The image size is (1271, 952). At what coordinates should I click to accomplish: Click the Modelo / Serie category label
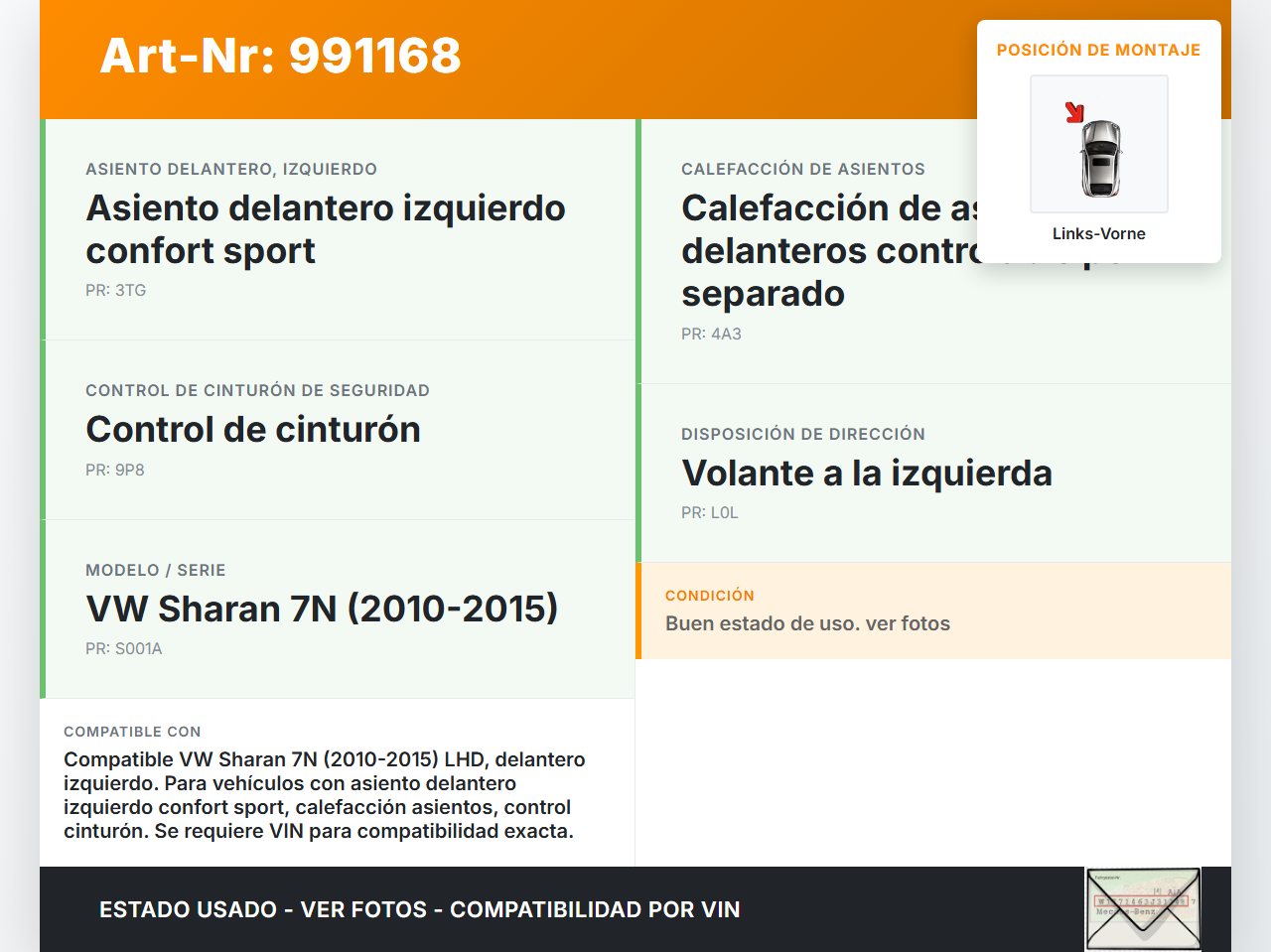[155, 570]
